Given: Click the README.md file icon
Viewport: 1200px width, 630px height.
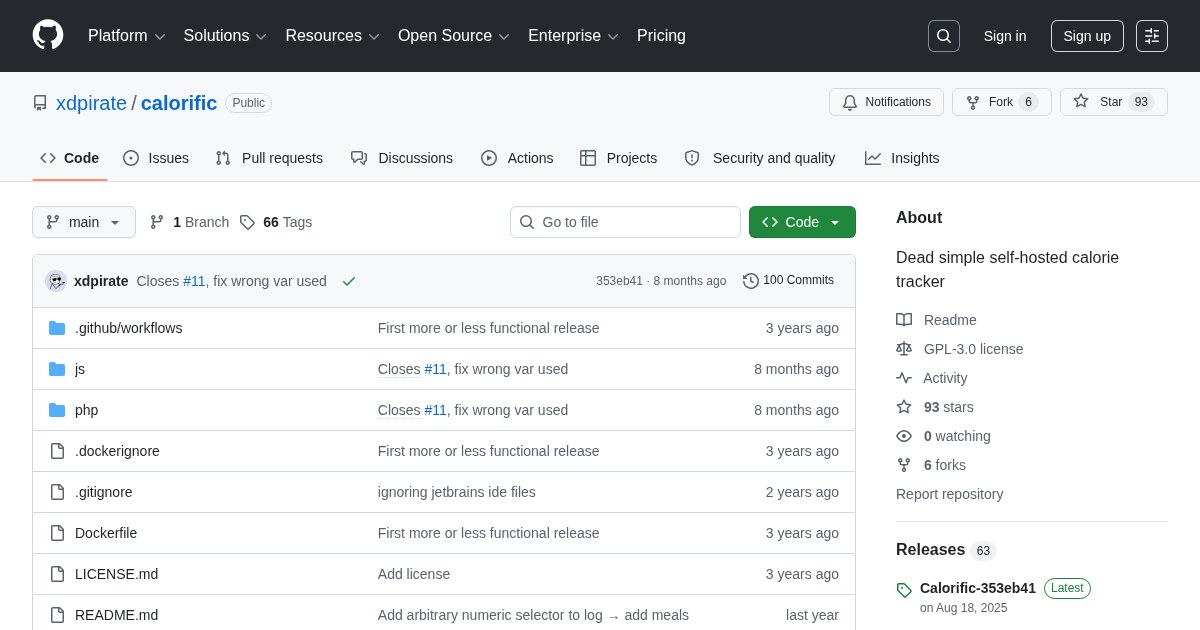Looking at the screenshot, I should pyautogui.click(x=57, y=615).
